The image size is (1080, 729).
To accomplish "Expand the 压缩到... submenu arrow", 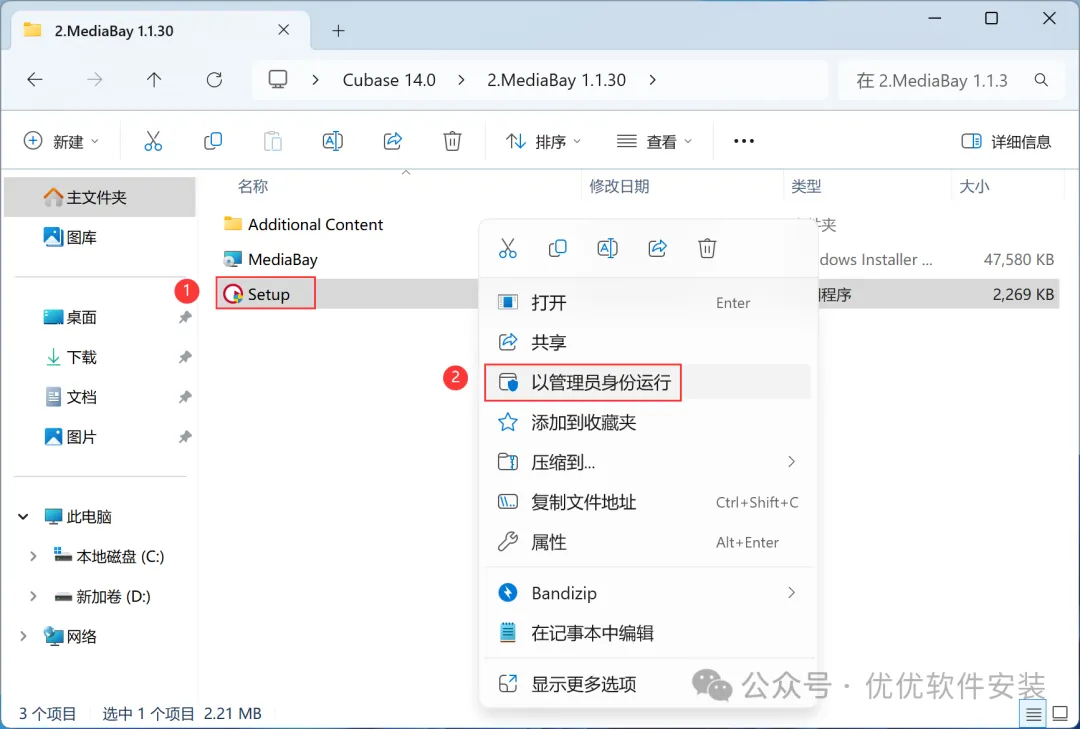I will coord(791,462).
